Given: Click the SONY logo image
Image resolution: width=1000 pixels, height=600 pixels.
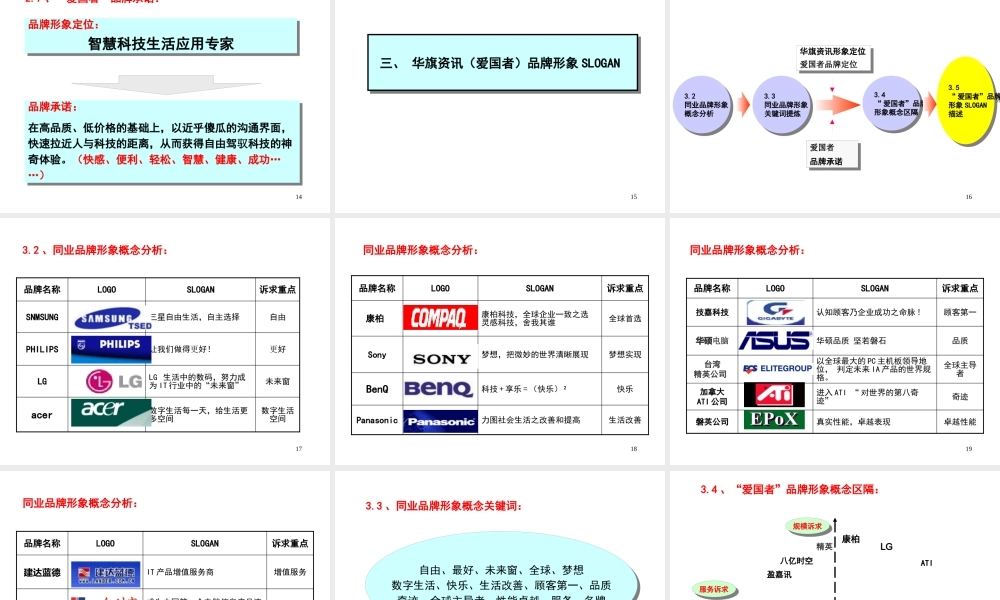Looking at the screenshot, I should [x=441, y=359].
